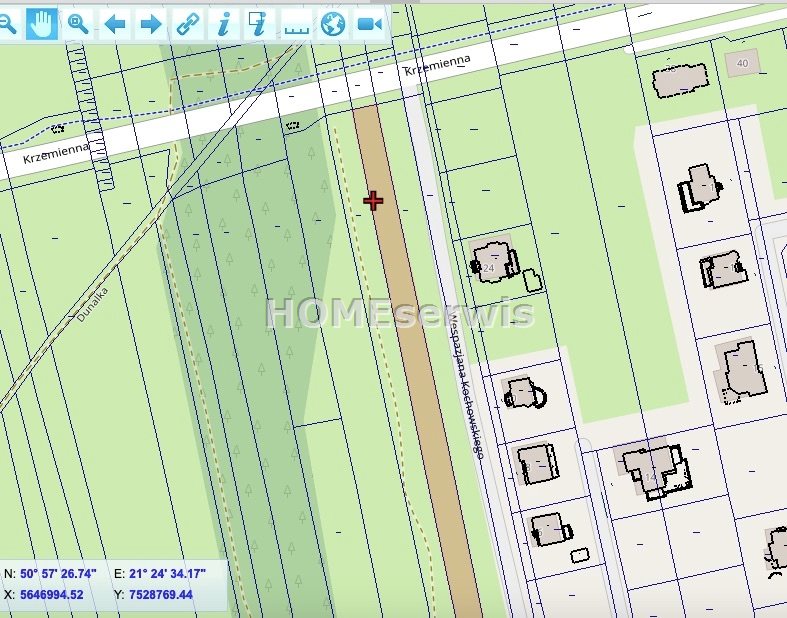Click the chain link permalink icon
This screenshot has width=787, height=618.
(x=187, y=24)
